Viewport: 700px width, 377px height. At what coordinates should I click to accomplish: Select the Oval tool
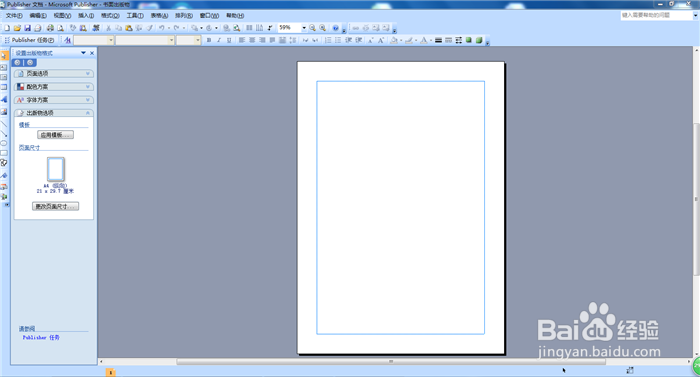click(x=4, y=143)
